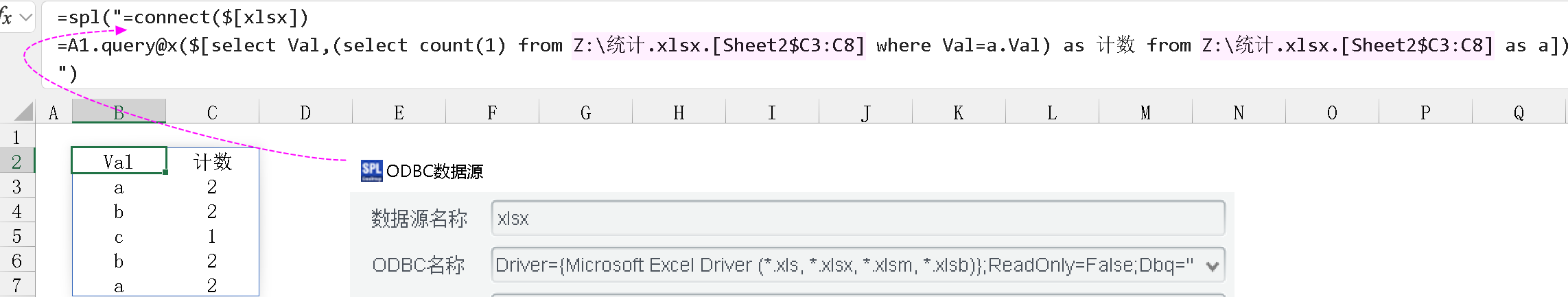The width and height of the screenshot is (1568, 297).
Task: Expand the chevron next to fx
Action: [26, 17]
